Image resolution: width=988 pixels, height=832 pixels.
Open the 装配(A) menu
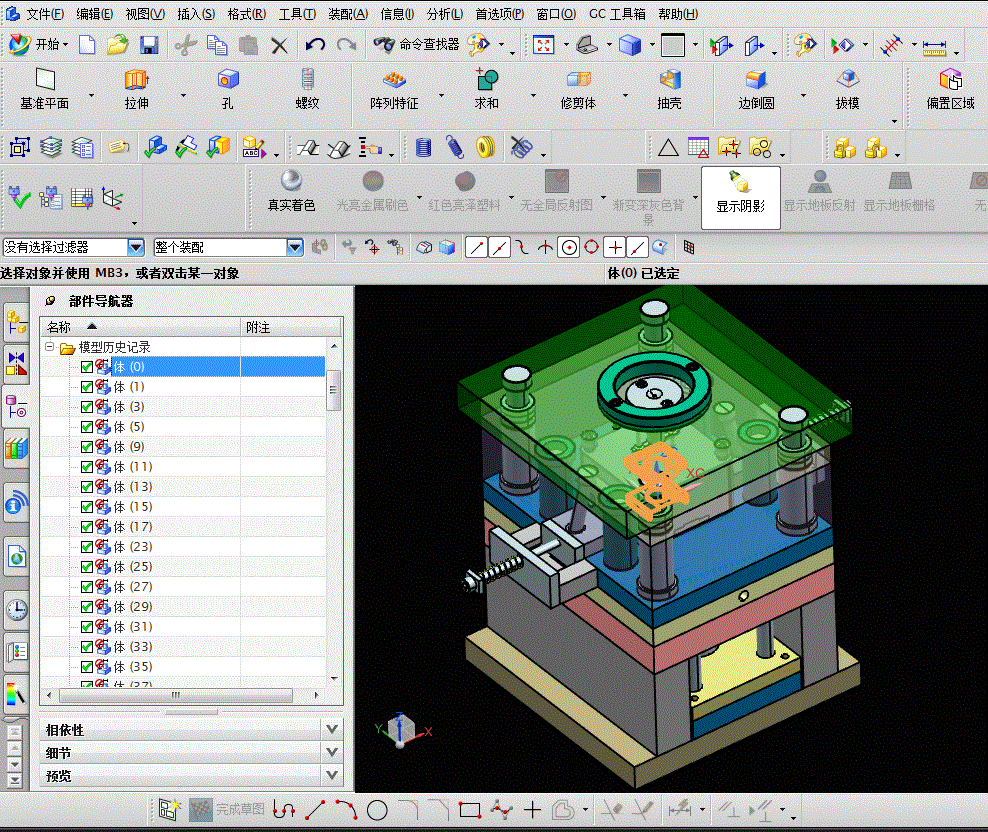(348, 14)
